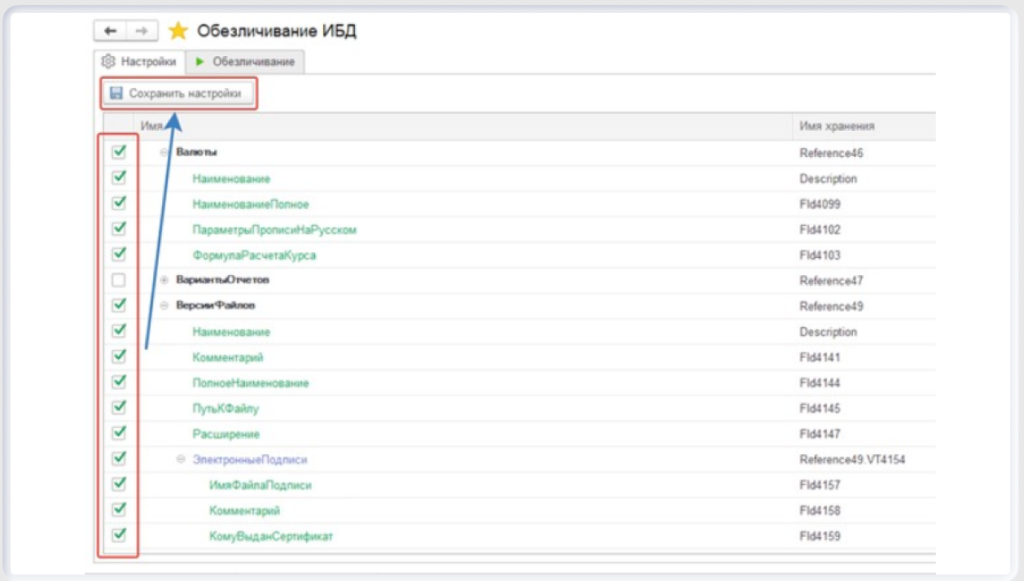Select the КомуВыданСертификат tree item
This screenshot has height=581, width=1024.
(x=270, y=536)
